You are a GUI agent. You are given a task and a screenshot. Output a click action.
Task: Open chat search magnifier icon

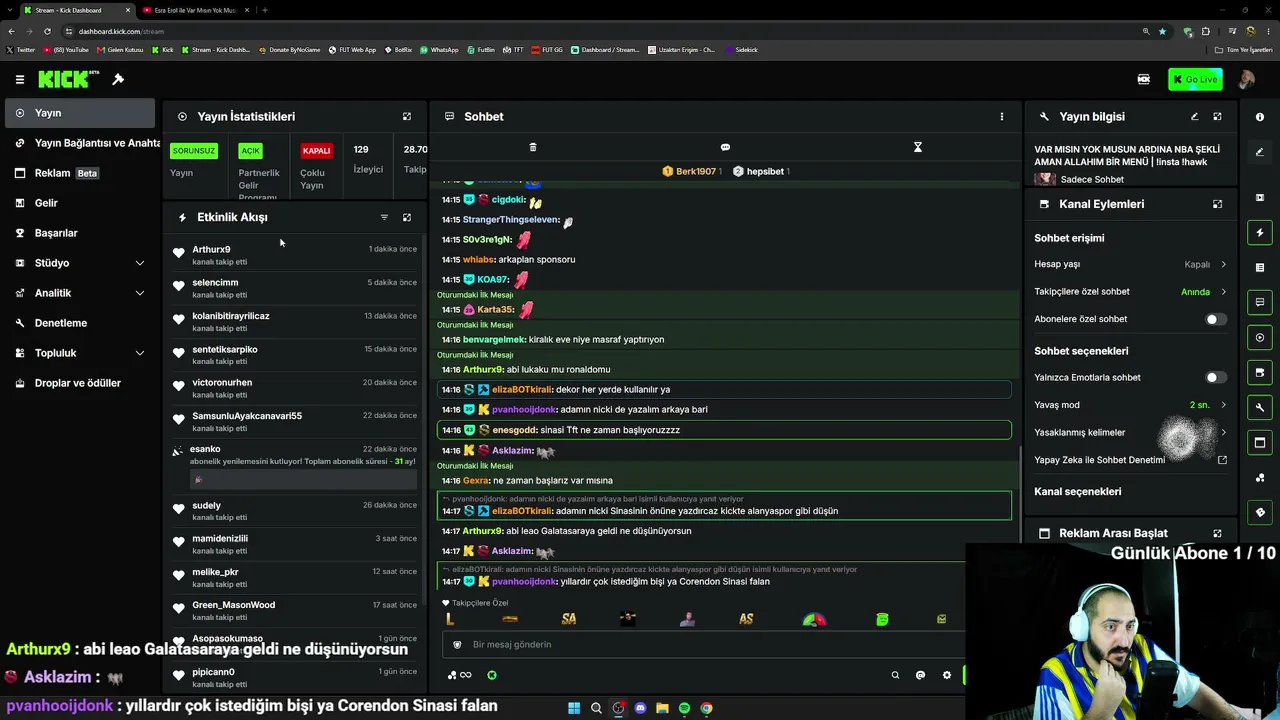click(895, 675)
